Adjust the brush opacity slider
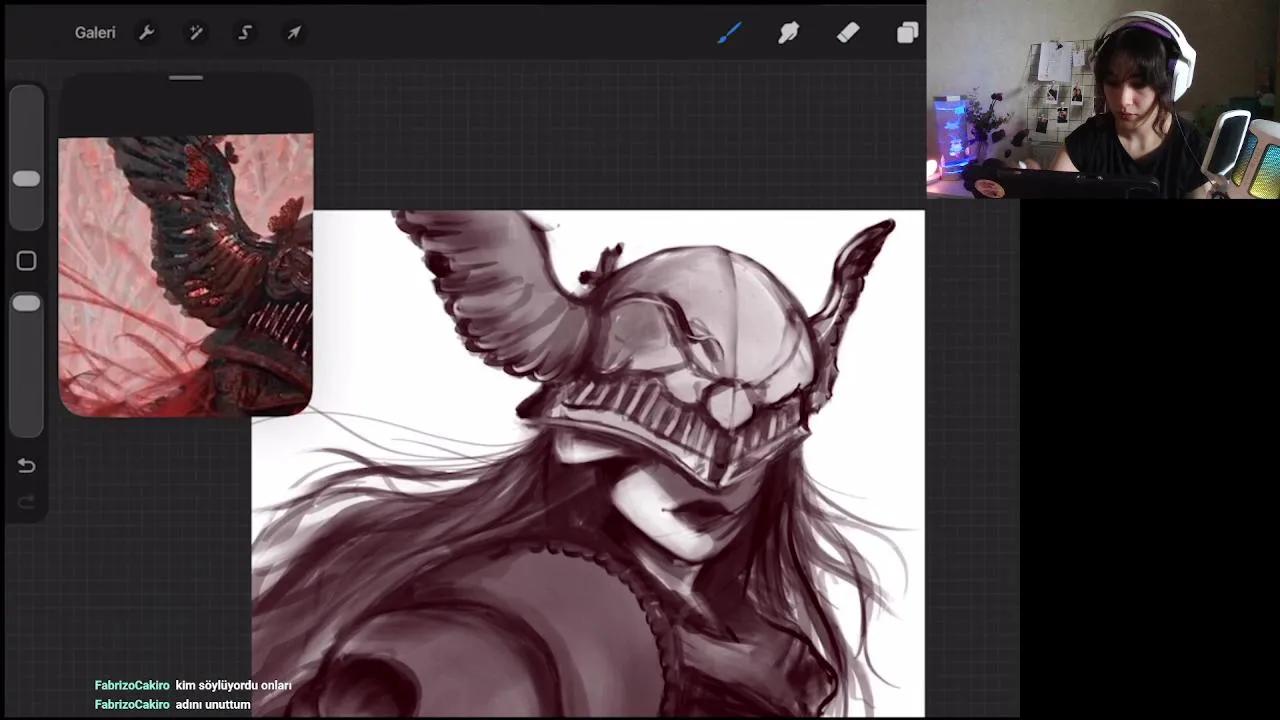The image size is (1280, 720). [26, 303]
